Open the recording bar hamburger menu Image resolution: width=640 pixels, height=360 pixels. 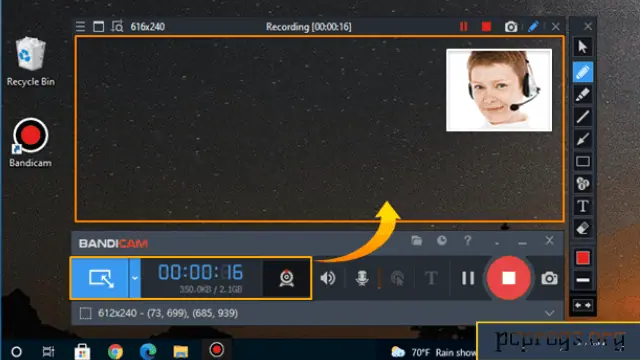coord(80,27)
